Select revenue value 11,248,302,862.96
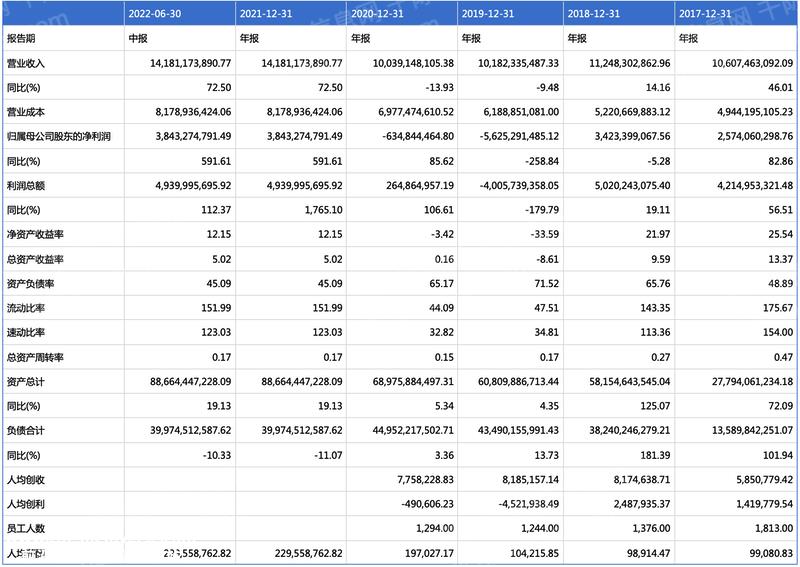800x567 pixels. point(630,63)
